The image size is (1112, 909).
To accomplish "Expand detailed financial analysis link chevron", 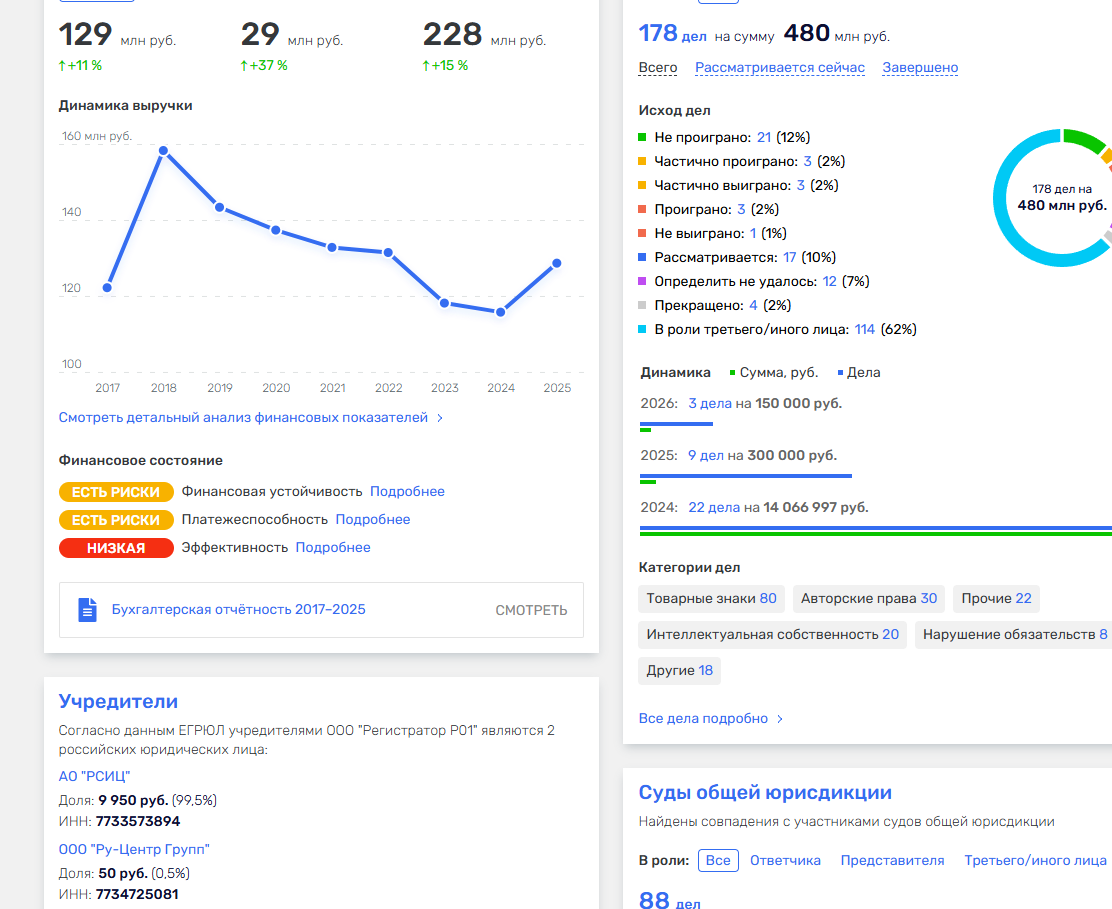I will click(x=440, y=418).
